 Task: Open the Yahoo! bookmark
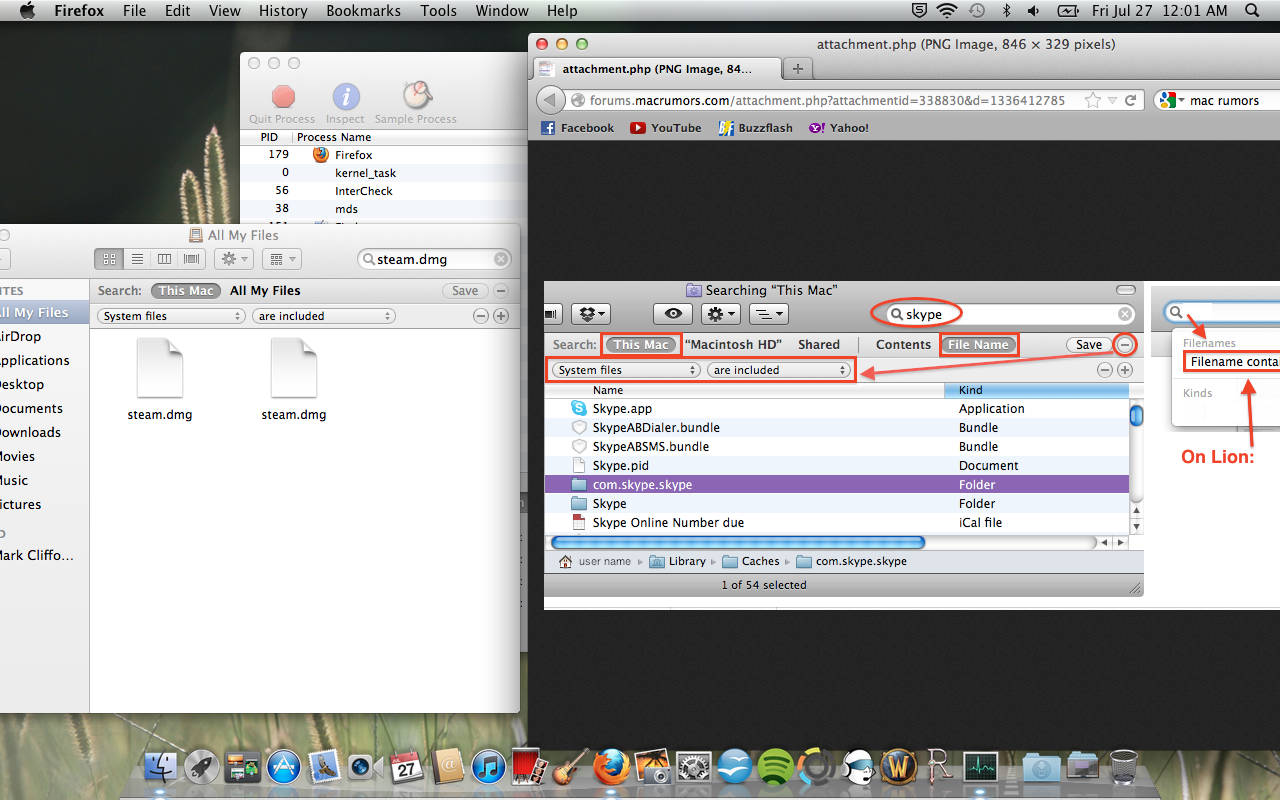click(839, 128)
